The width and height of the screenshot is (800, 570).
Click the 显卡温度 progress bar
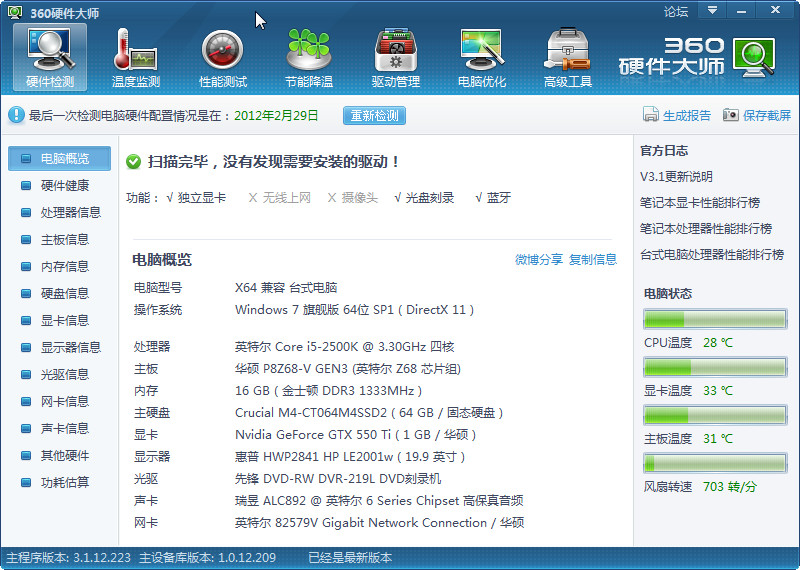click(x=715, y=367)
